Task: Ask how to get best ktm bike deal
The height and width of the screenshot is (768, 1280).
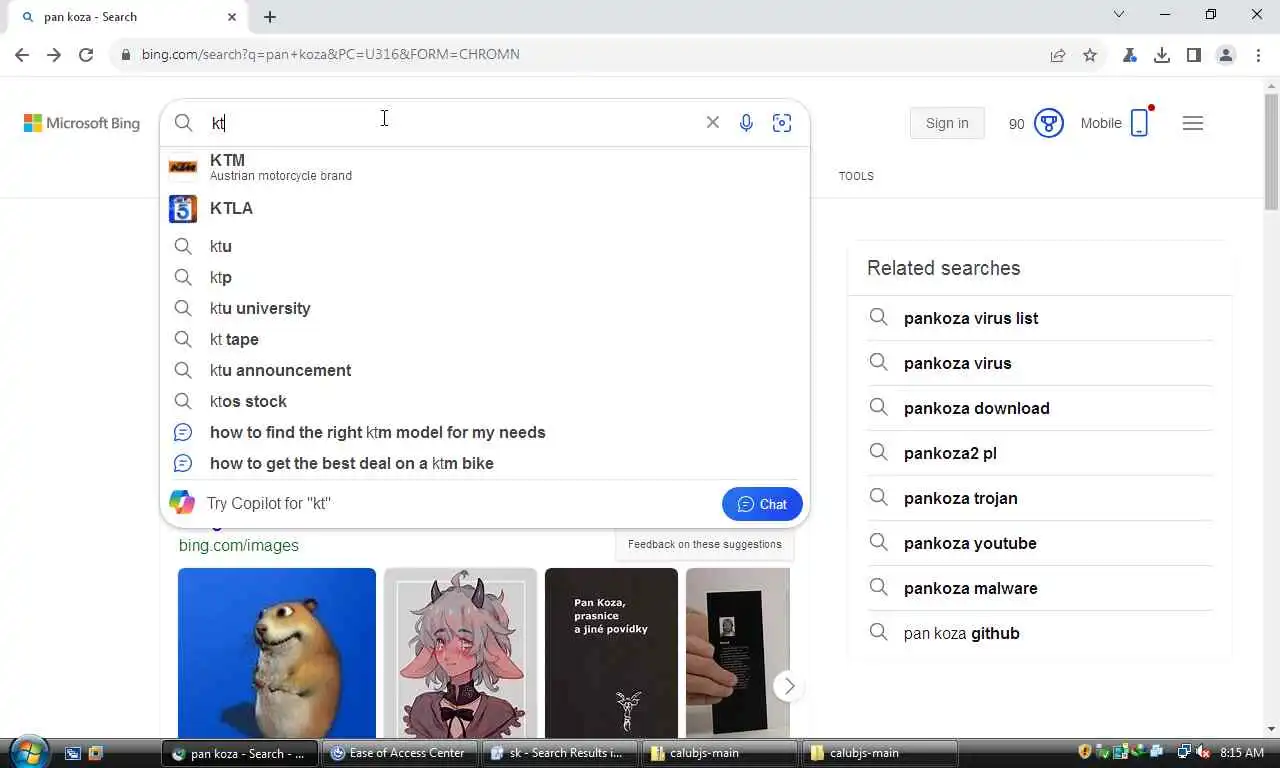Action: tap(484, 463)
